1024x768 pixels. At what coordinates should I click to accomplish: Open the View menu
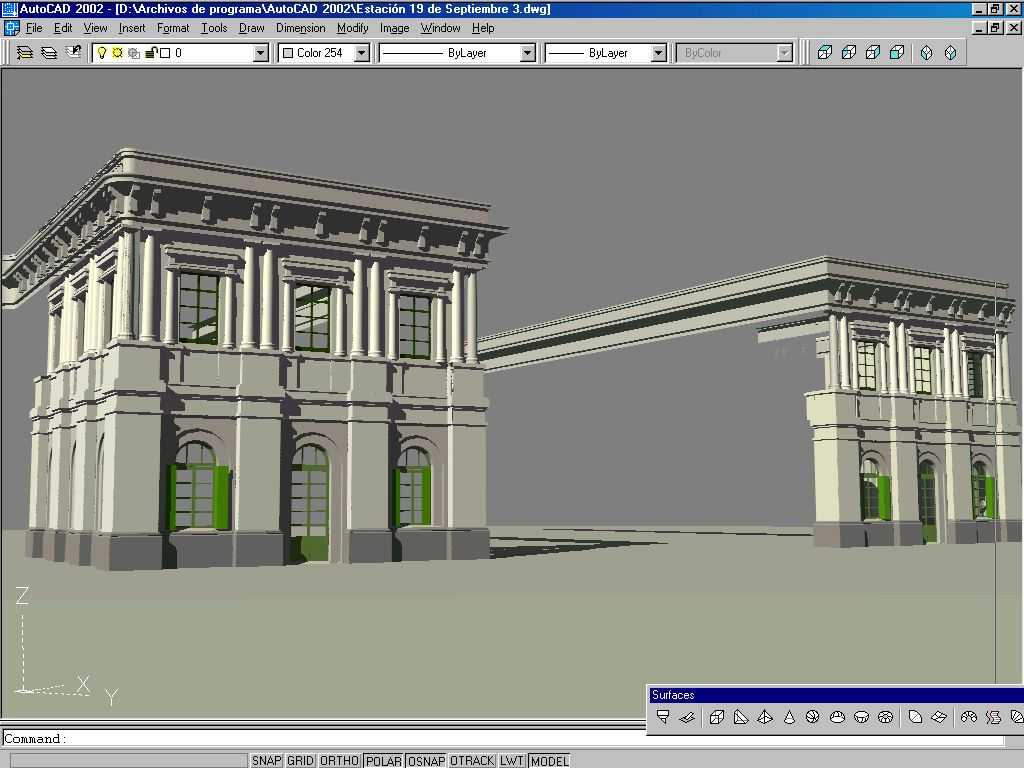pos(95,28)
